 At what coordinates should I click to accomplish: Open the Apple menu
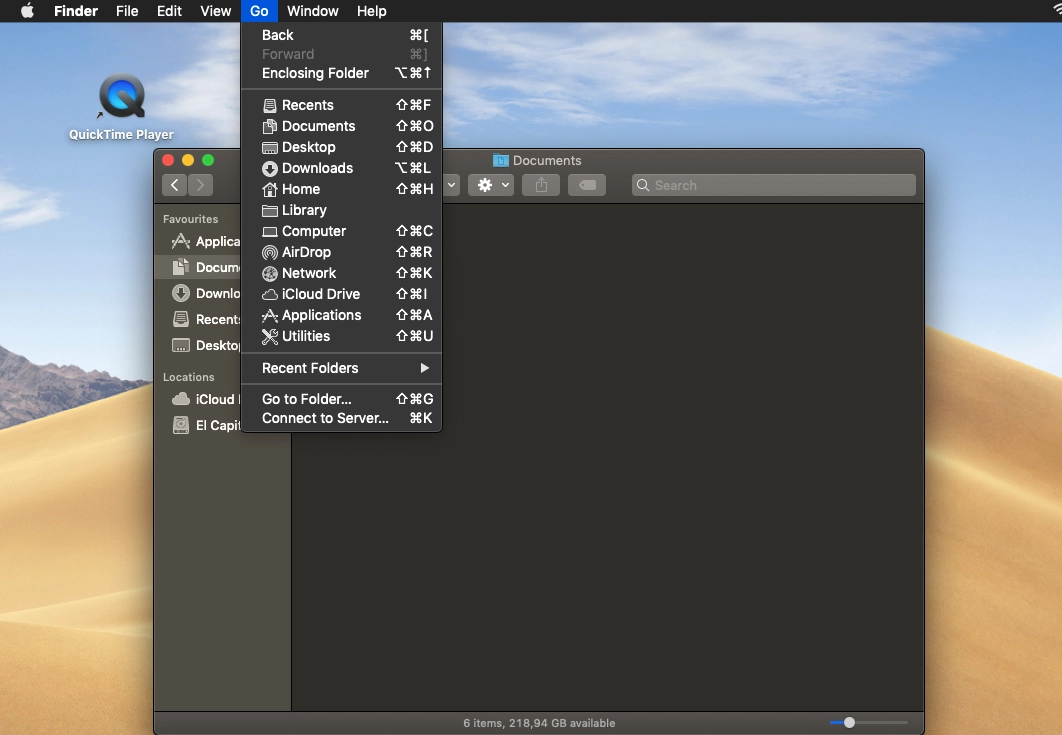[27, 11]
